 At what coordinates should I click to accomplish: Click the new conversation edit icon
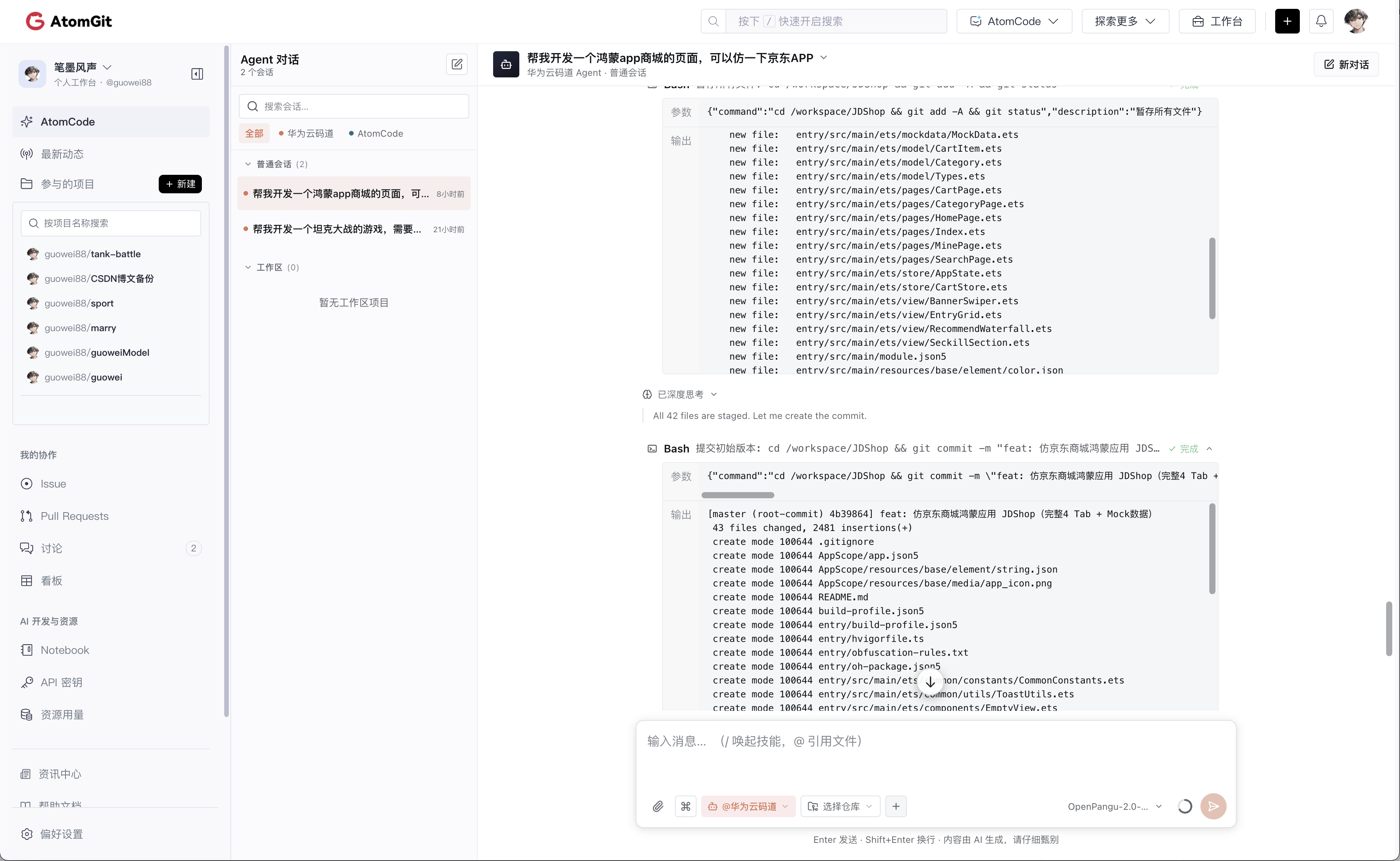coord(457,64)
